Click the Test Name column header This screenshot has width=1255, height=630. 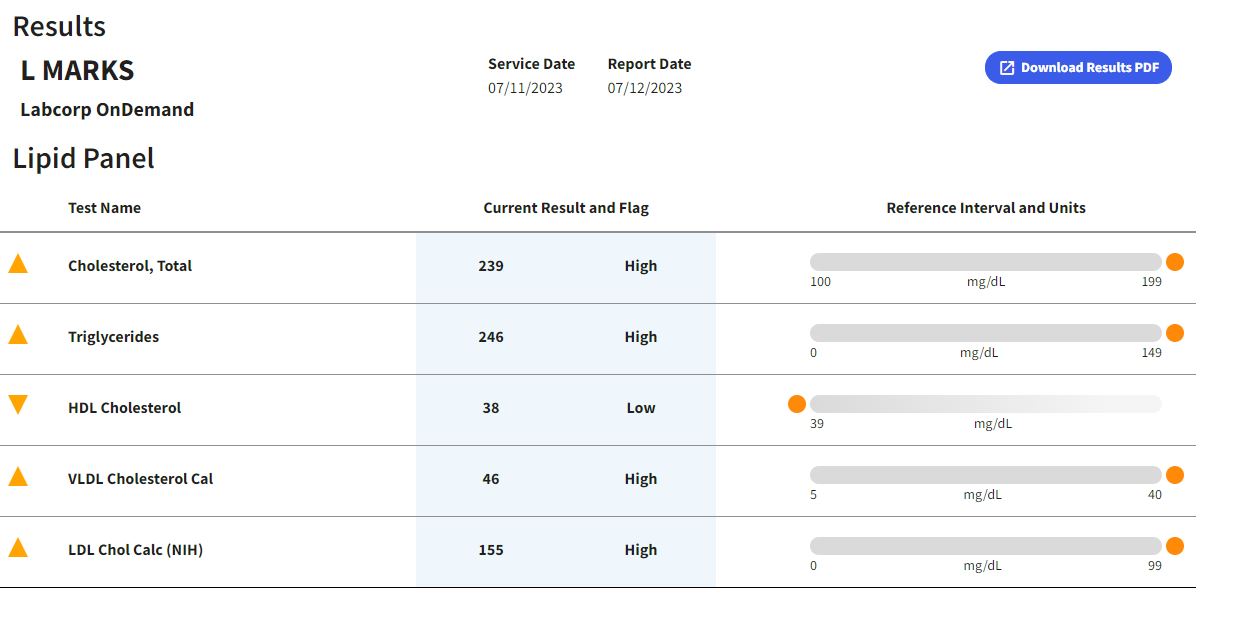point(104,208)
